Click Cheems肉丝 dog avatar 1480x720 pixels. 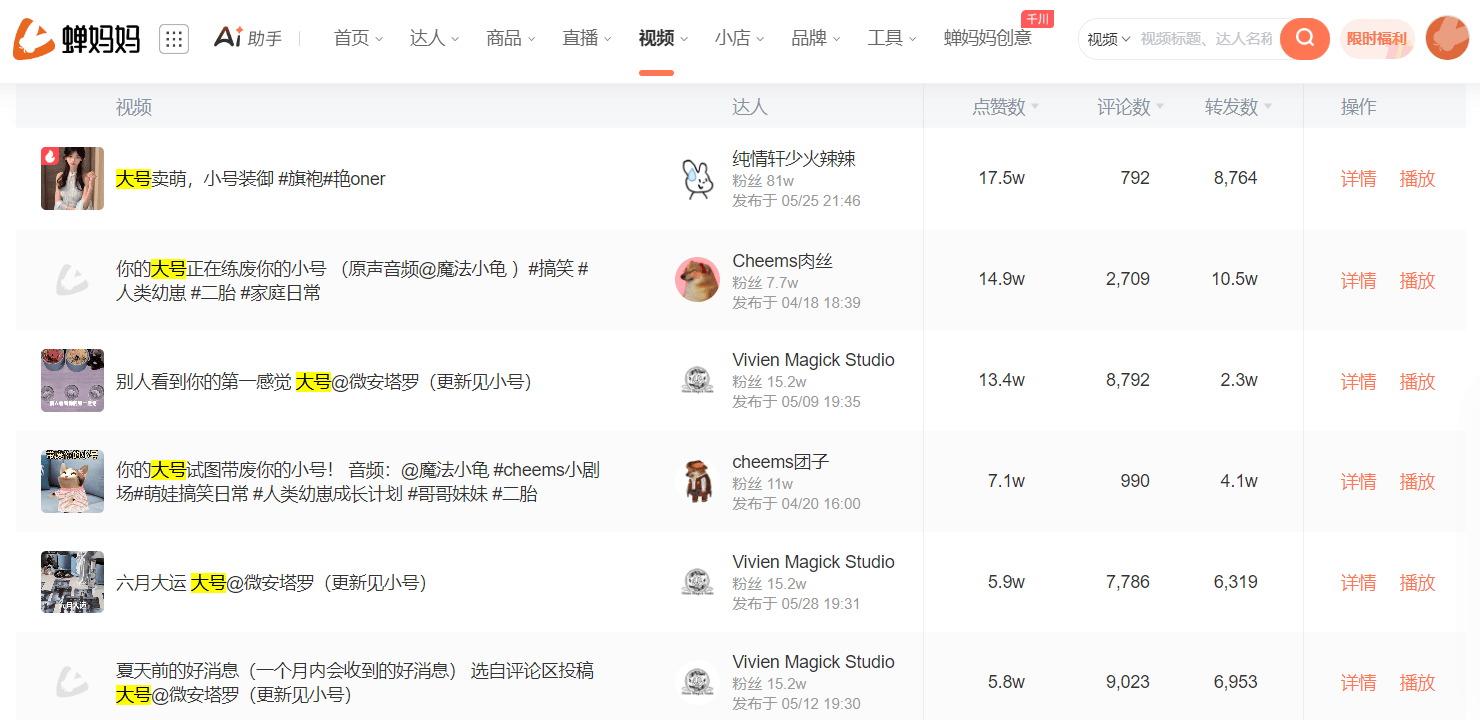click(x=696, y=280)
